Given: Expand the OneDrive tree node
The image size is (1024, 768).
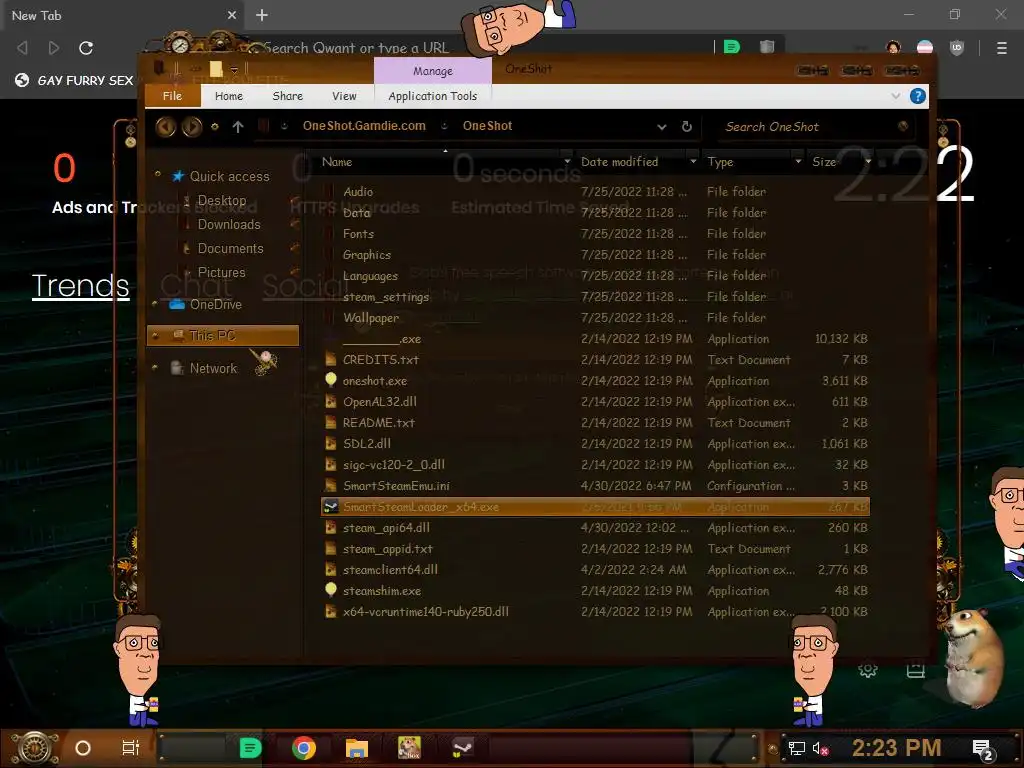Looking at the screenshot, I should pos(155,304).
